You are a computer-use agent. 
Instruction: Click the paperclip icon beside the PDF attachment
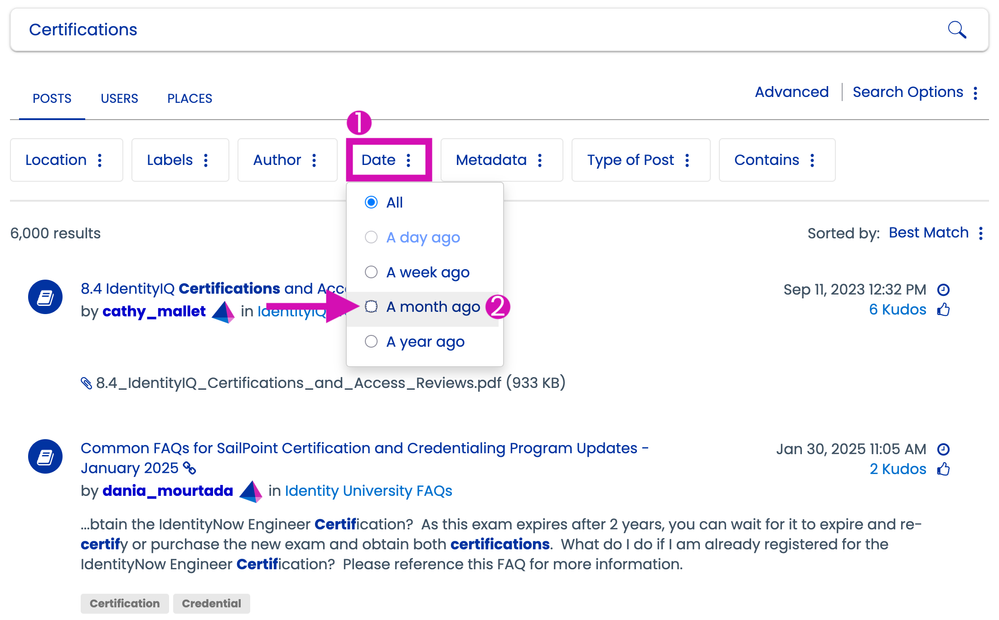pos(86,383)
